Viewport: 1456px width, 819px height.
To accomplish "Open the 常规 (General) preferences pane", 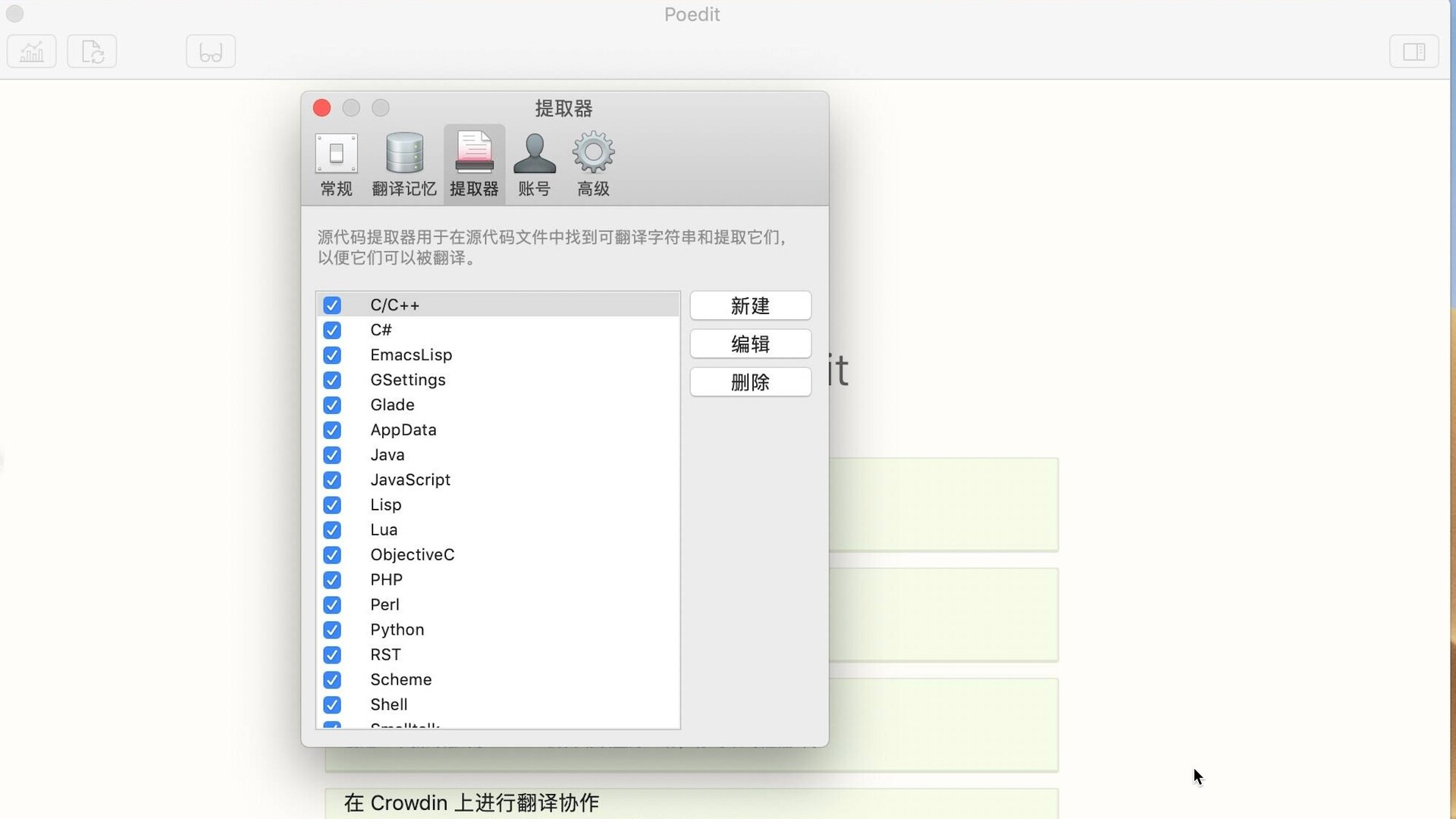I will (336, 163).
